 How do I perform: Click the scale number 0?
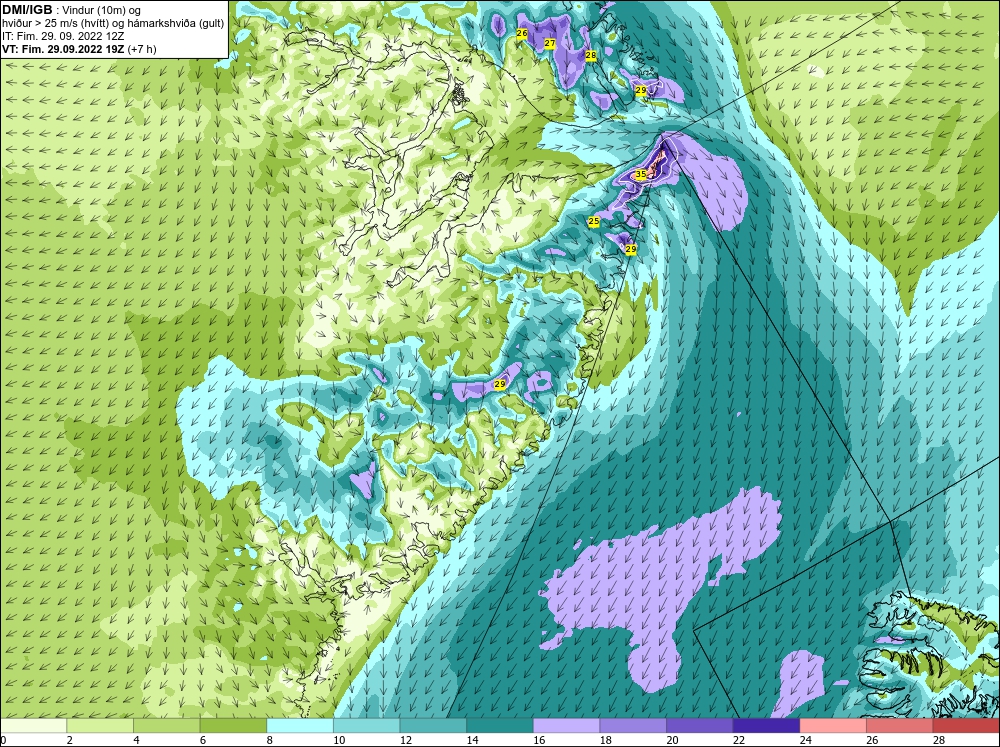click(x=3, y=740)
